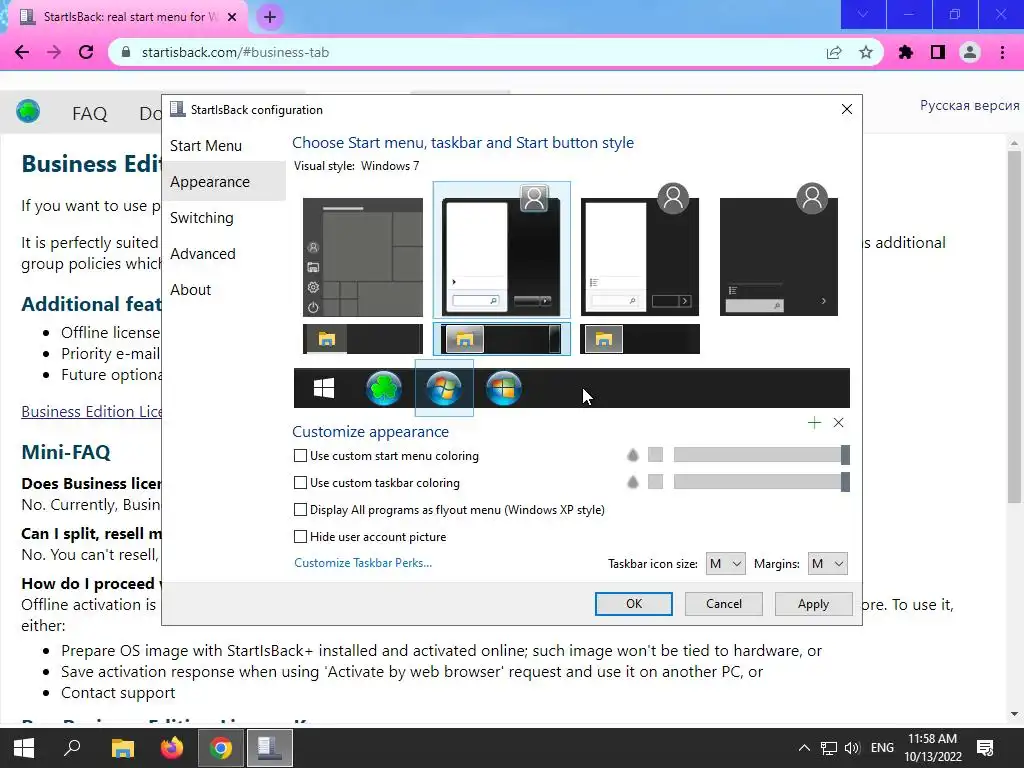Click the taskbar color swatch
Viewport: 1024px width, 768px height.
click(655, 481)
